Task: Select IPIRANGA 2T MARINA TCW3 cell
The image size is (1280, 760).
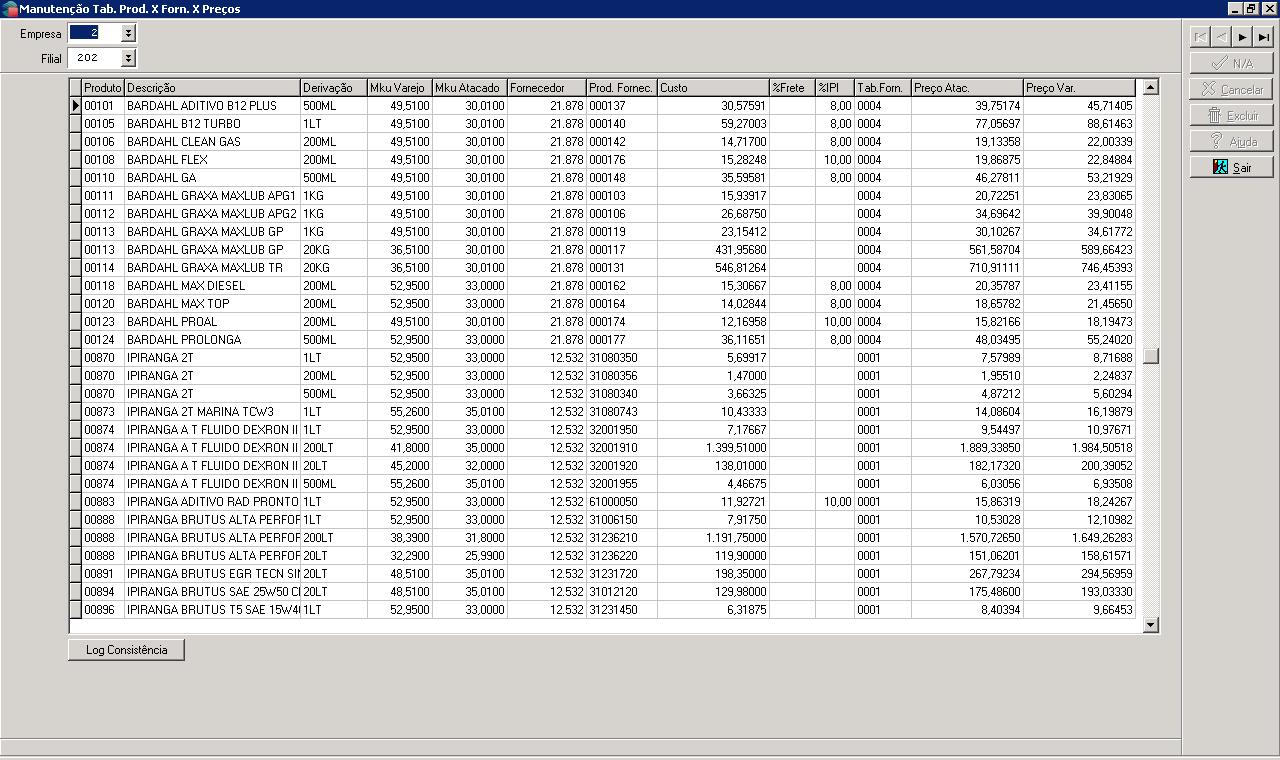Action: pos(213,412)
